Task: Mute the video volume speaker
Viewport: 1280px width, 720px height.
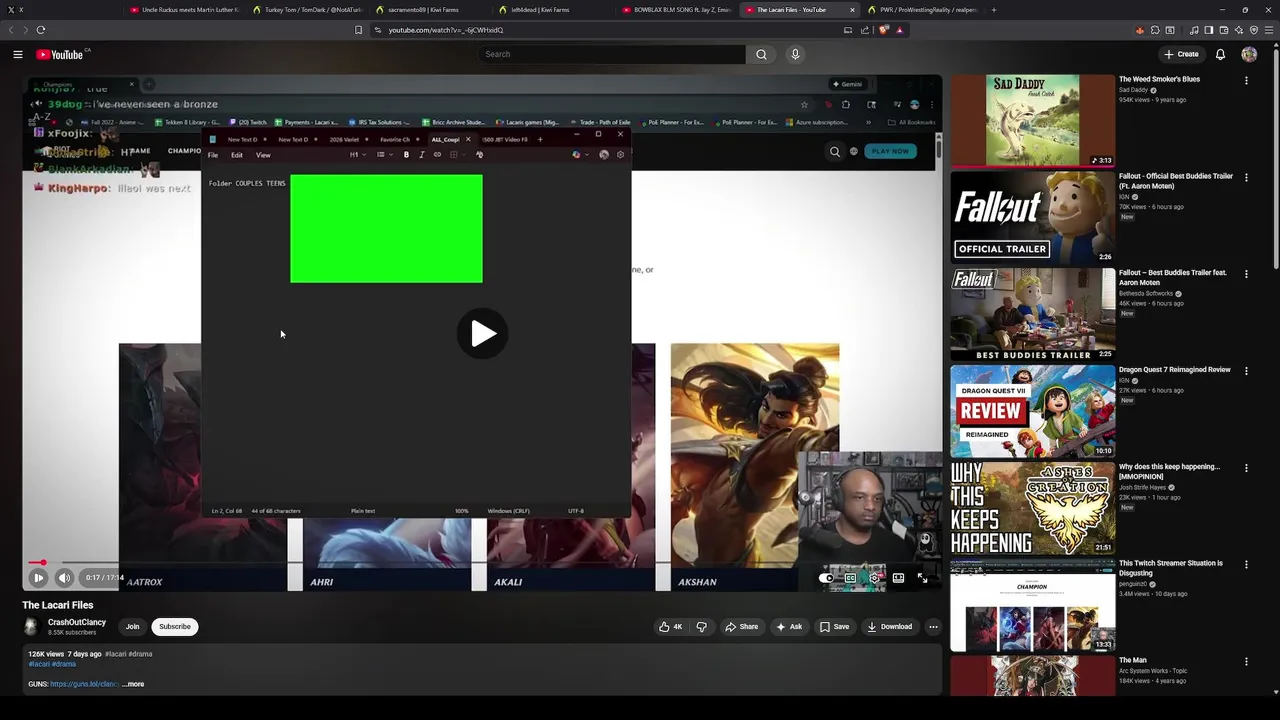Action: point(64,577)
